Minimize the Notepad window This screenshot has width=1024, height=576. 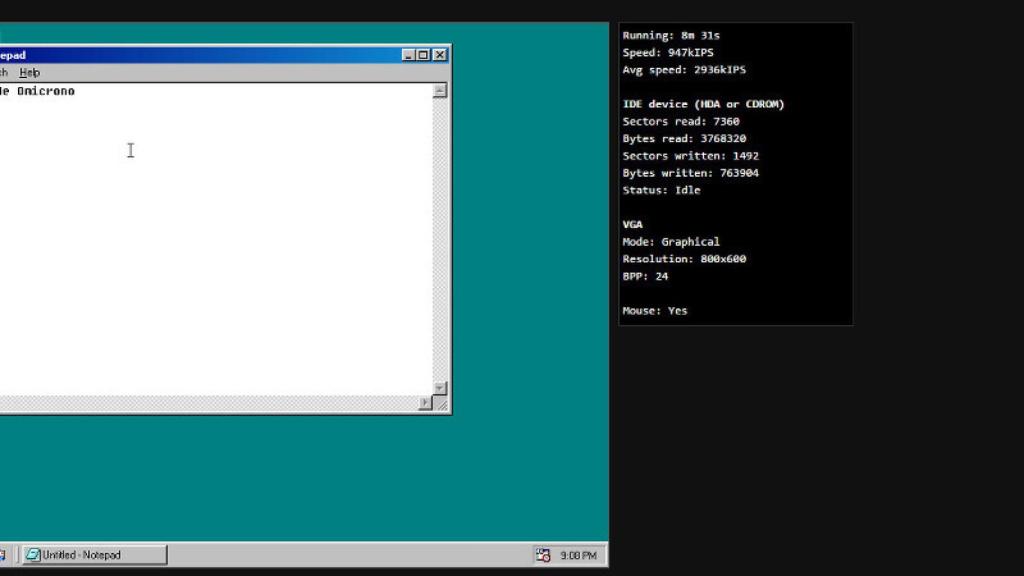click(408, 55)
